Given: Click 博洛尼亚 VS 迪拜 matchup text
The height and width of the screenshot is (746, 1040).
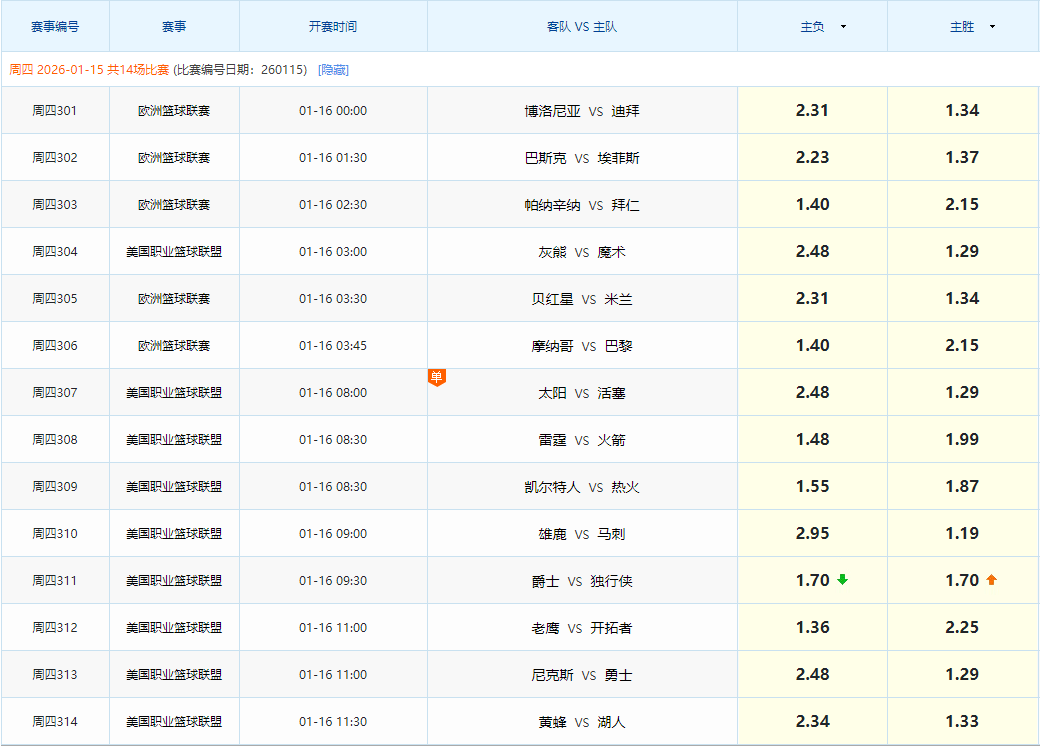Looking at the screenshot, I should (582, 111).
